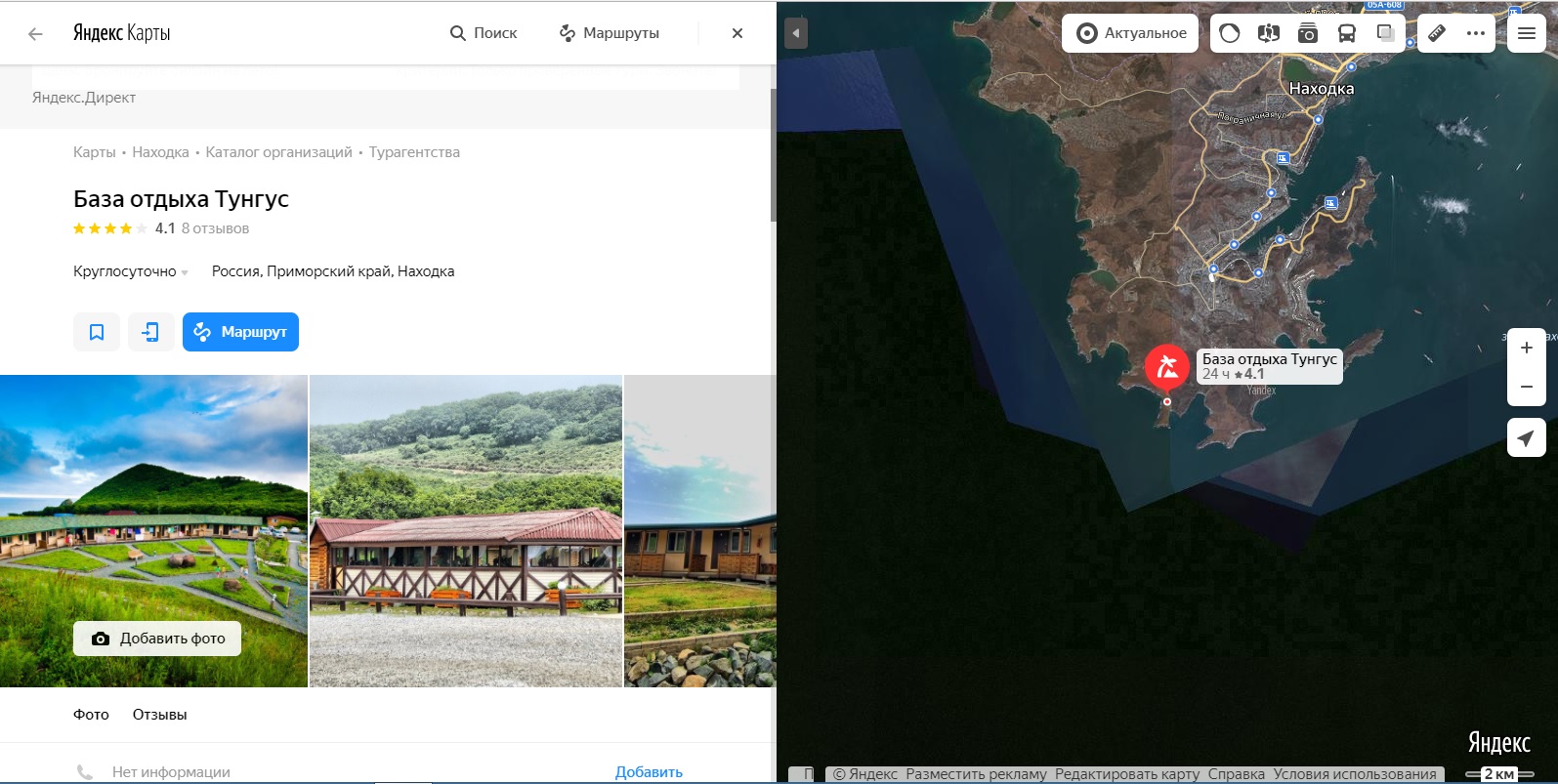Viewport: 1558px width, 784px height.
Task: Click the Нет информации phone text
Action: coord(171,772)
